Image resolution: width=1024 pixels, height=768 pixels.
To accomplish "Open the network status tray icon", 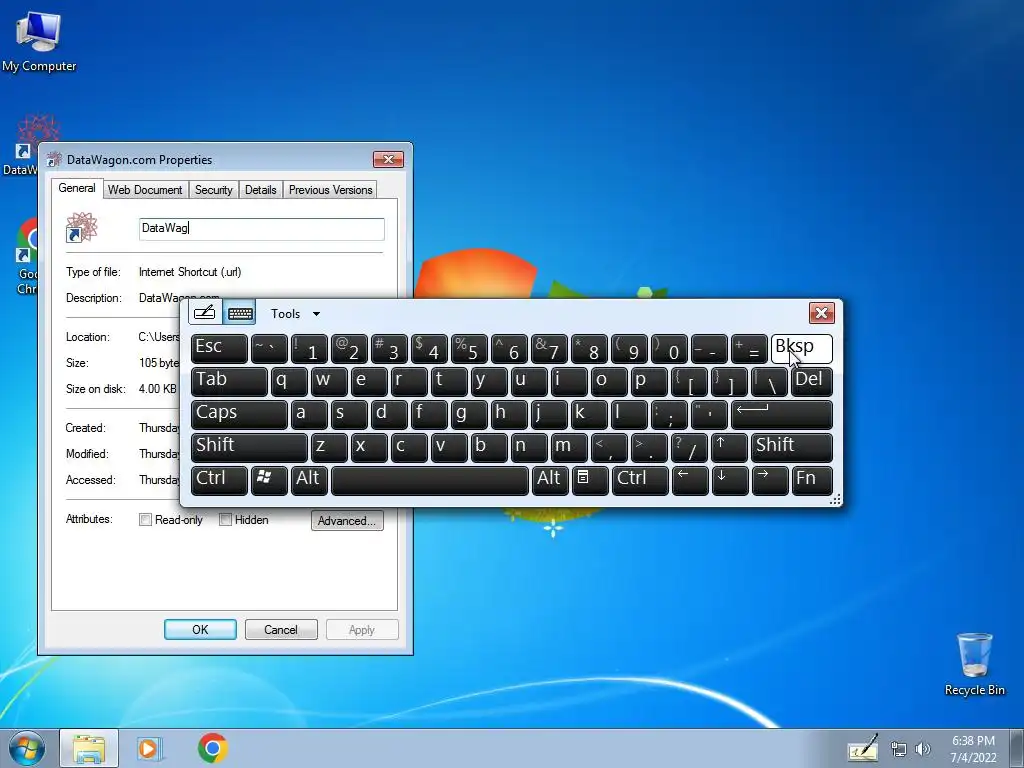I will (899, 750).
